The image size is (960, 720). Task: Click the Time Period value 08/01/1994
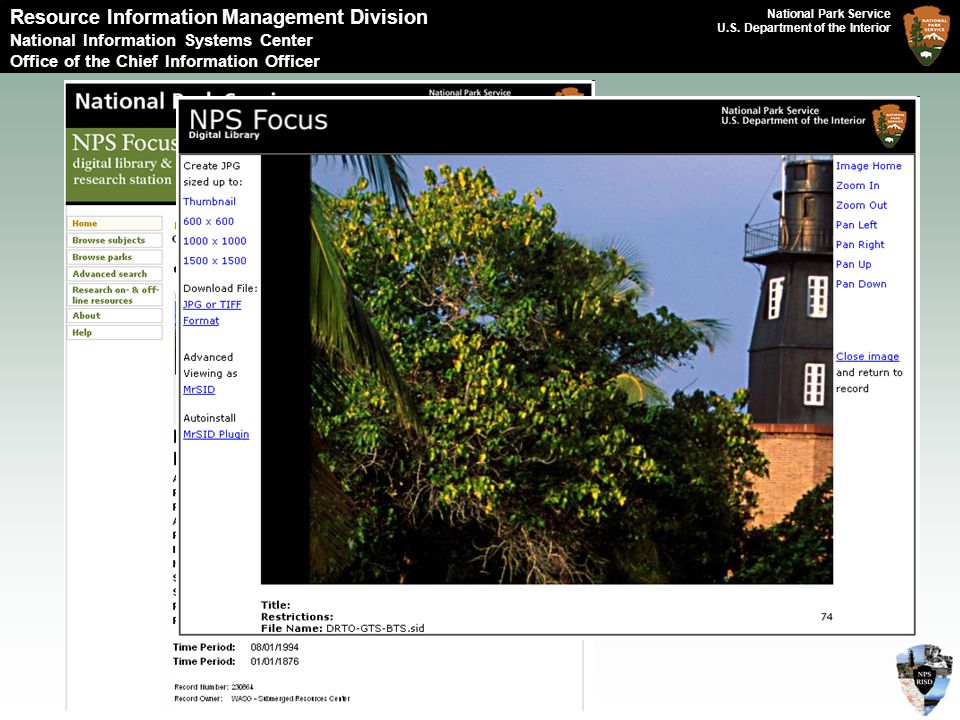pos(274,647)
